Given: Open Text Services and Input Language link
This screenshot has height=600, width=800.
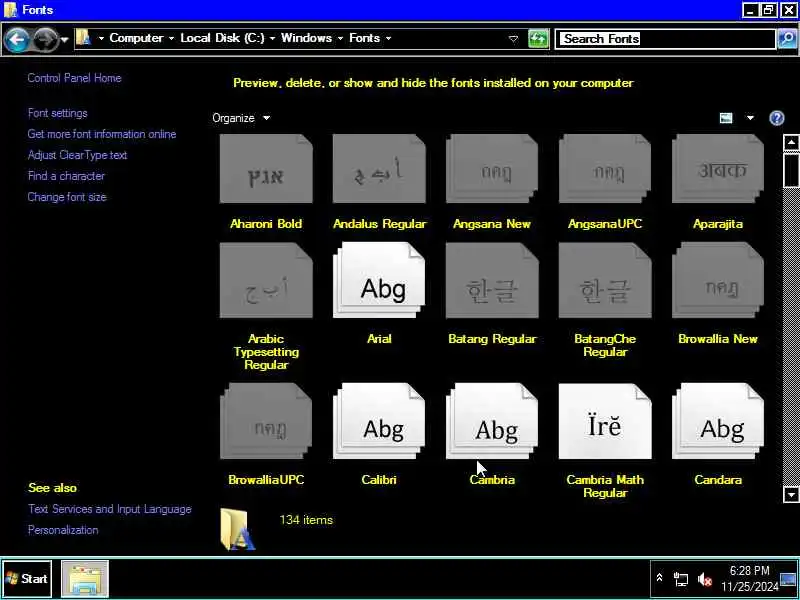Looking at the screenshot, I should 110,509.
